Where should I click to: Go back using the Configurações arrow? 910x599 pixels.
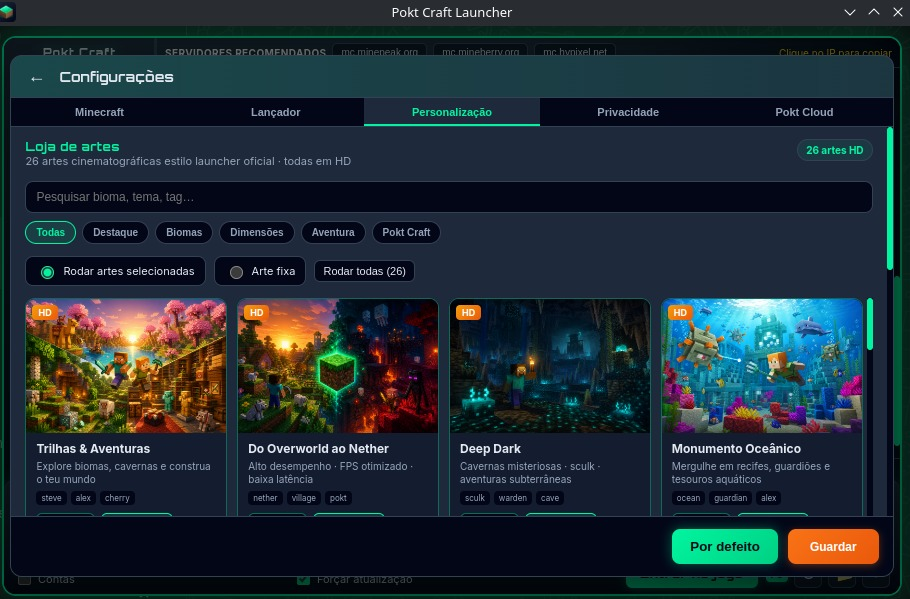(x=37, y=78)
